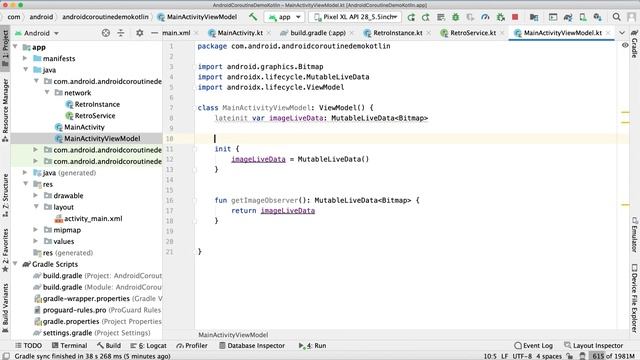Switch to the RetroService.kt tab
Viewport: 640px width, 360px height.
pos(472,33)
